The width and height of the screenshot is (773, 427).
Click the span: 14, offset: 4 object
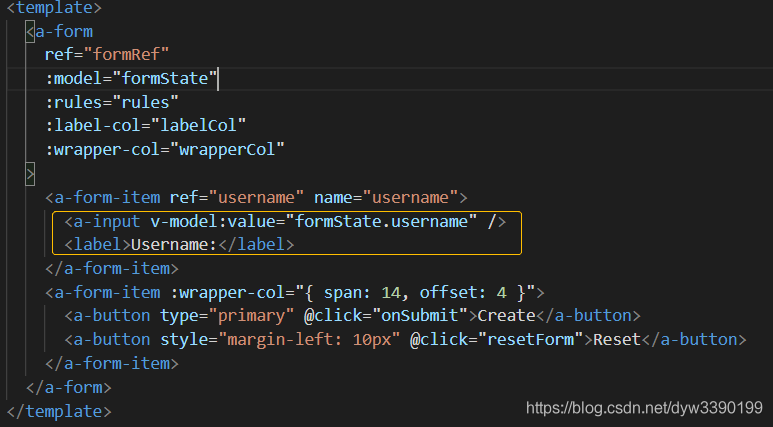click(x=415, y=293)
